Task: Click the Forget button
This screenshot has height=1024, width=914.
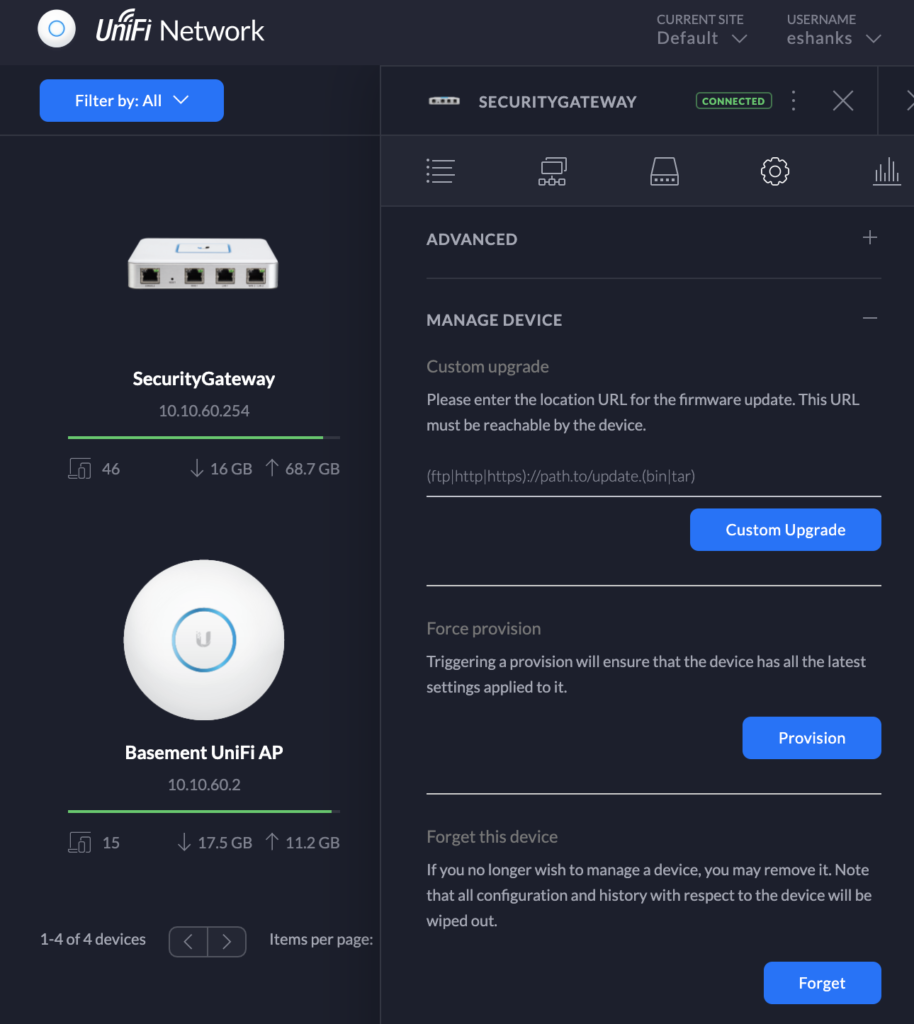Action: (x=822, y=983)
